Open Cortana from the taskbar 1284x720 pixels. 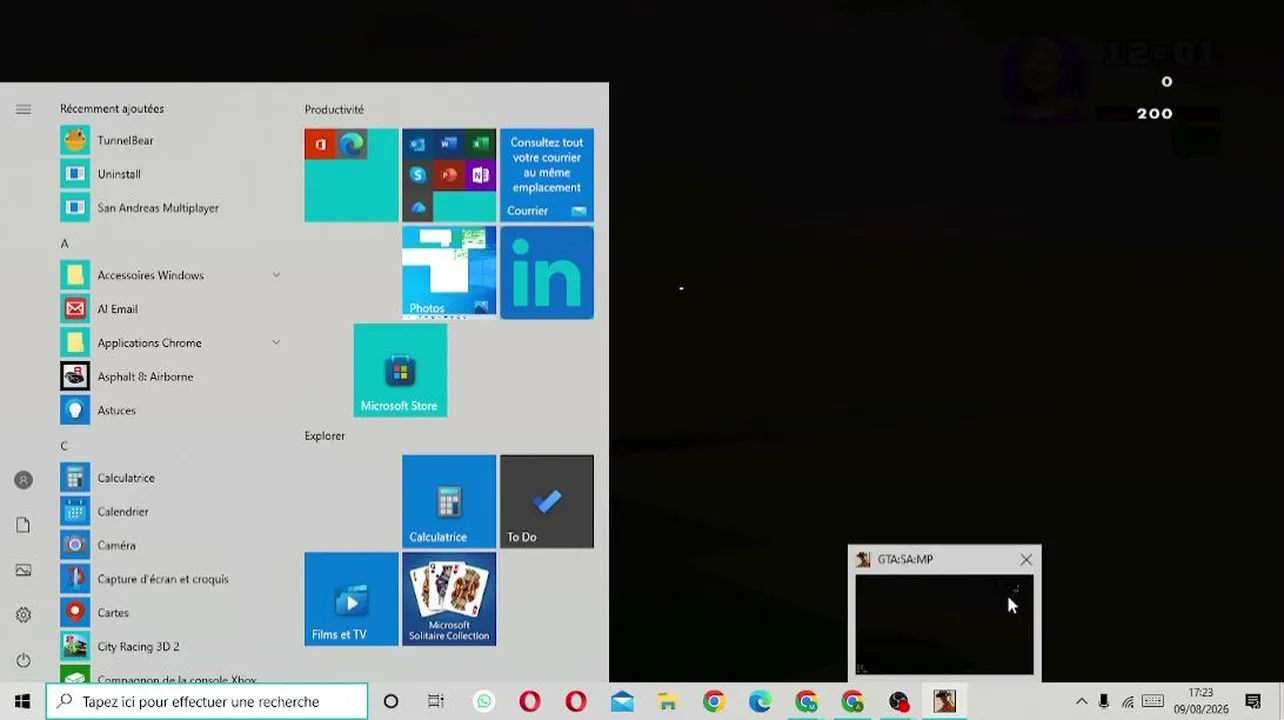point(391,702)
